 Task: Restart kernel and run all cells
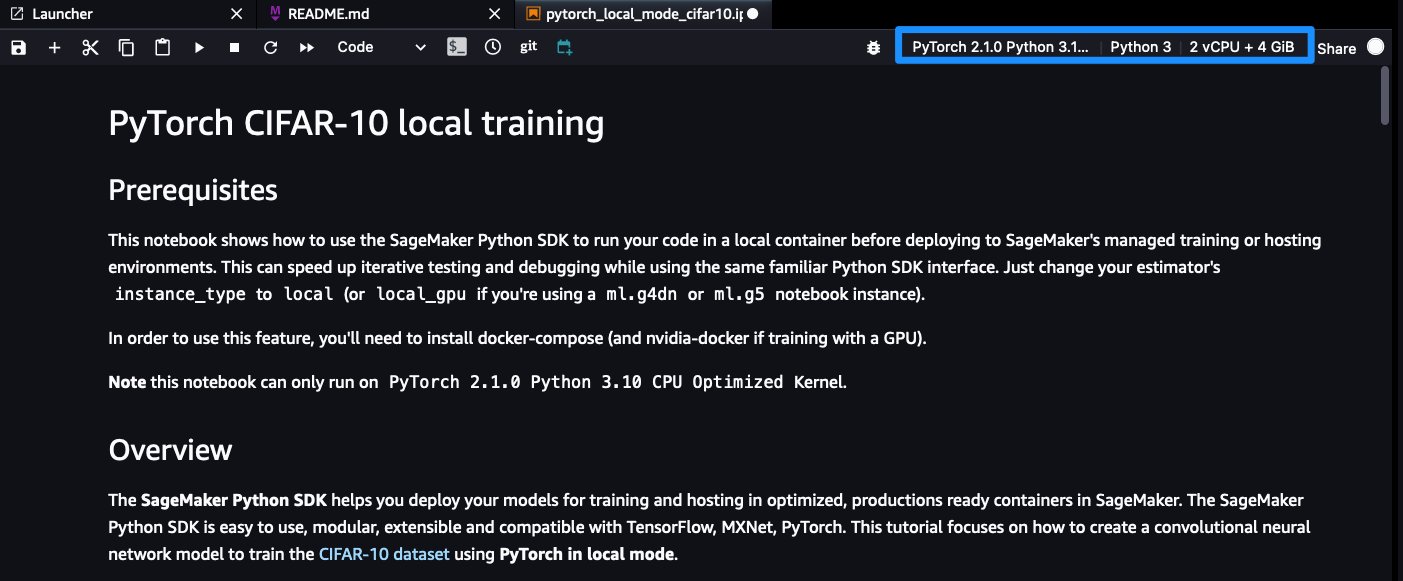tap(306, 47)
